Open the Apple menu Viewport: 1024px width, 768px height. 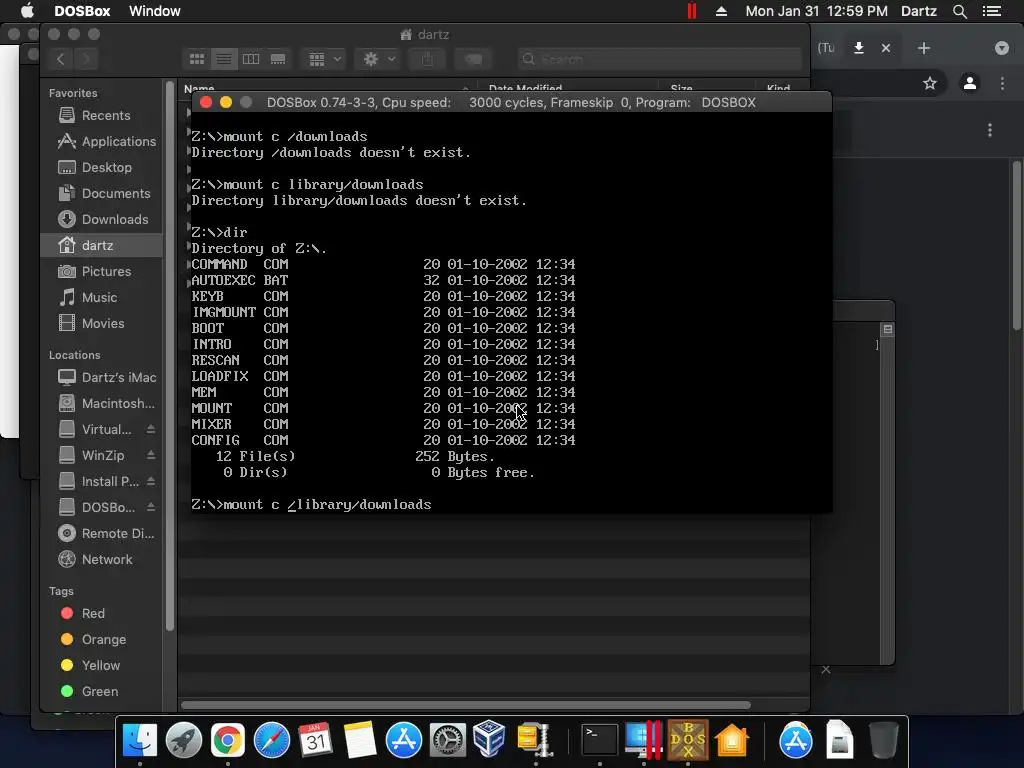click(27, 11)
